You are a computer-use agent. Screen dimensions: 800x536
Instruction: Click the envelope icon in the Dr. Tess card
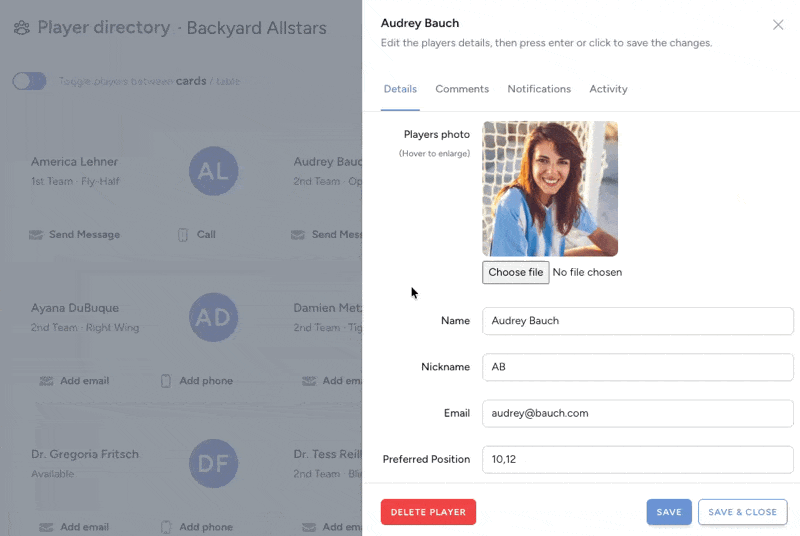pyautogui.click(x=309, y=527)
